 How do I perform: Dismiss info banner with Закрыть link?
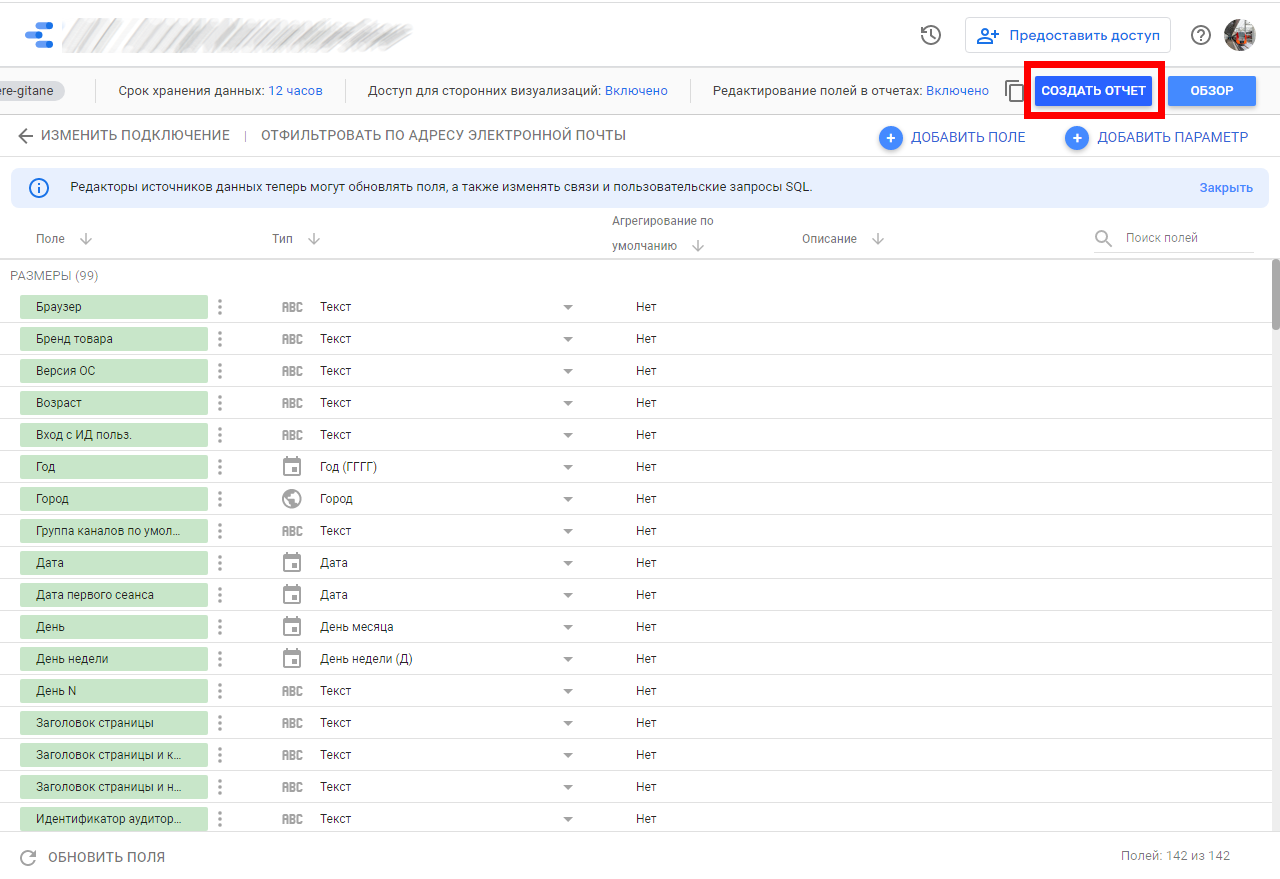coord(1225,188)
